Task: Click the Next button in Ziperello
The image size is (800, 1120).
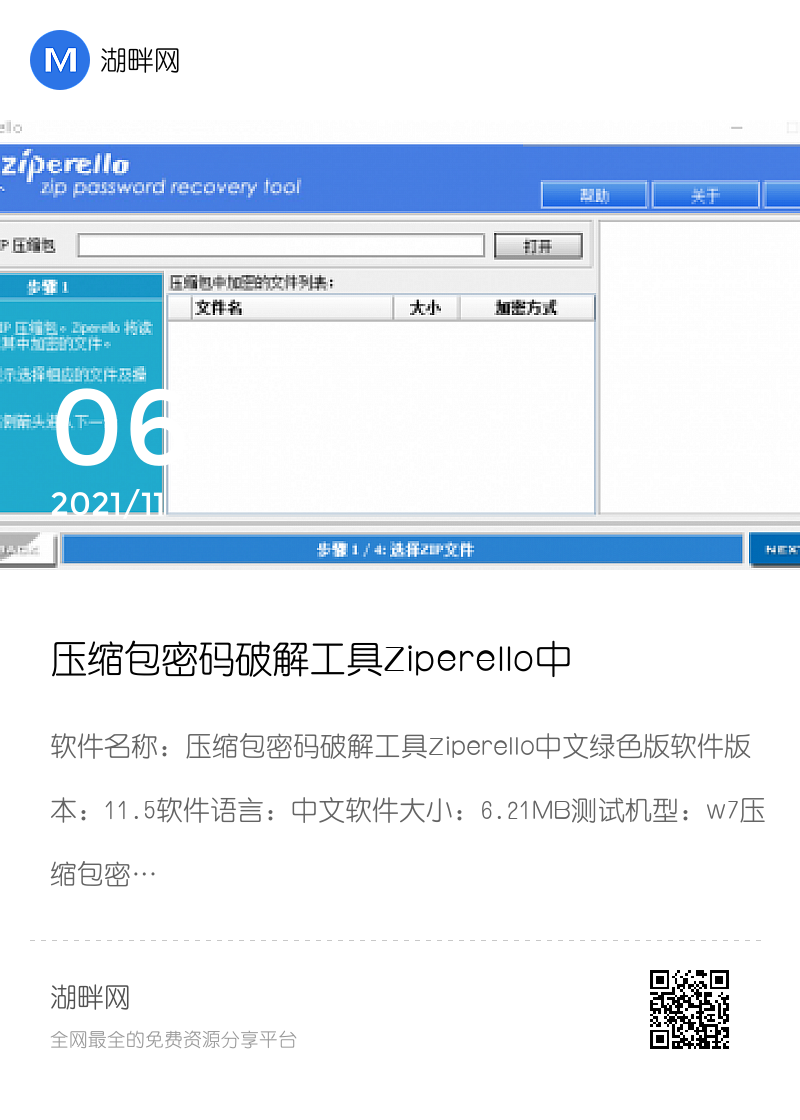Action: (x=774, y=550)
